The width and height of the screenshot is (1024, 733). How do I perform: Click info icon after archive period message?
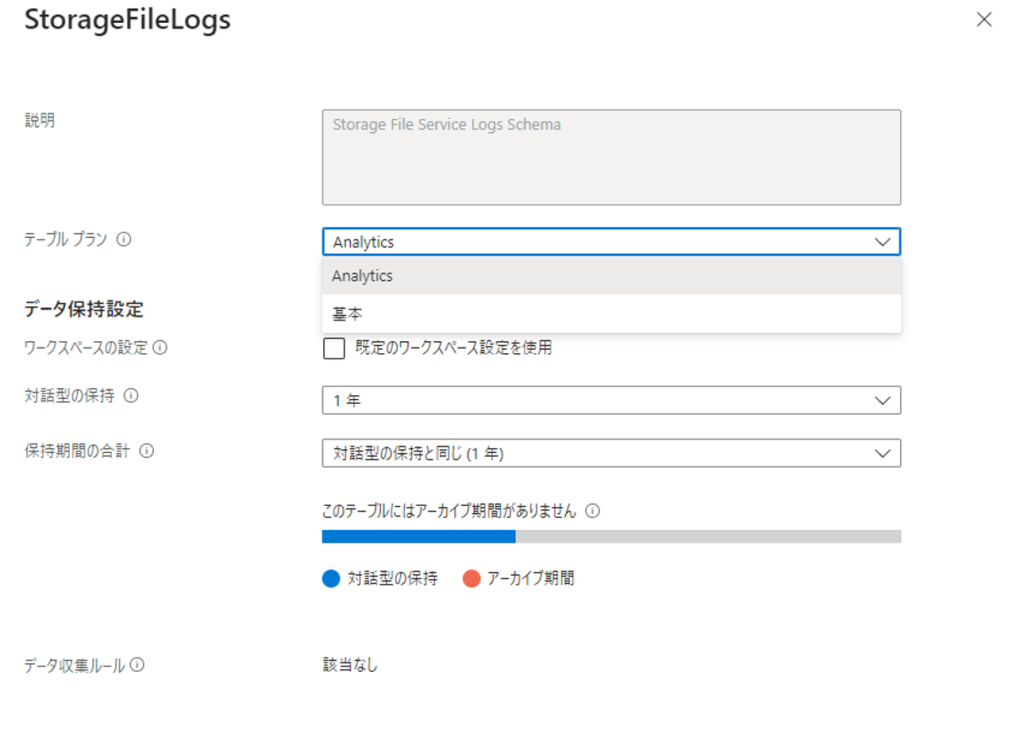(x=592, y=511)
